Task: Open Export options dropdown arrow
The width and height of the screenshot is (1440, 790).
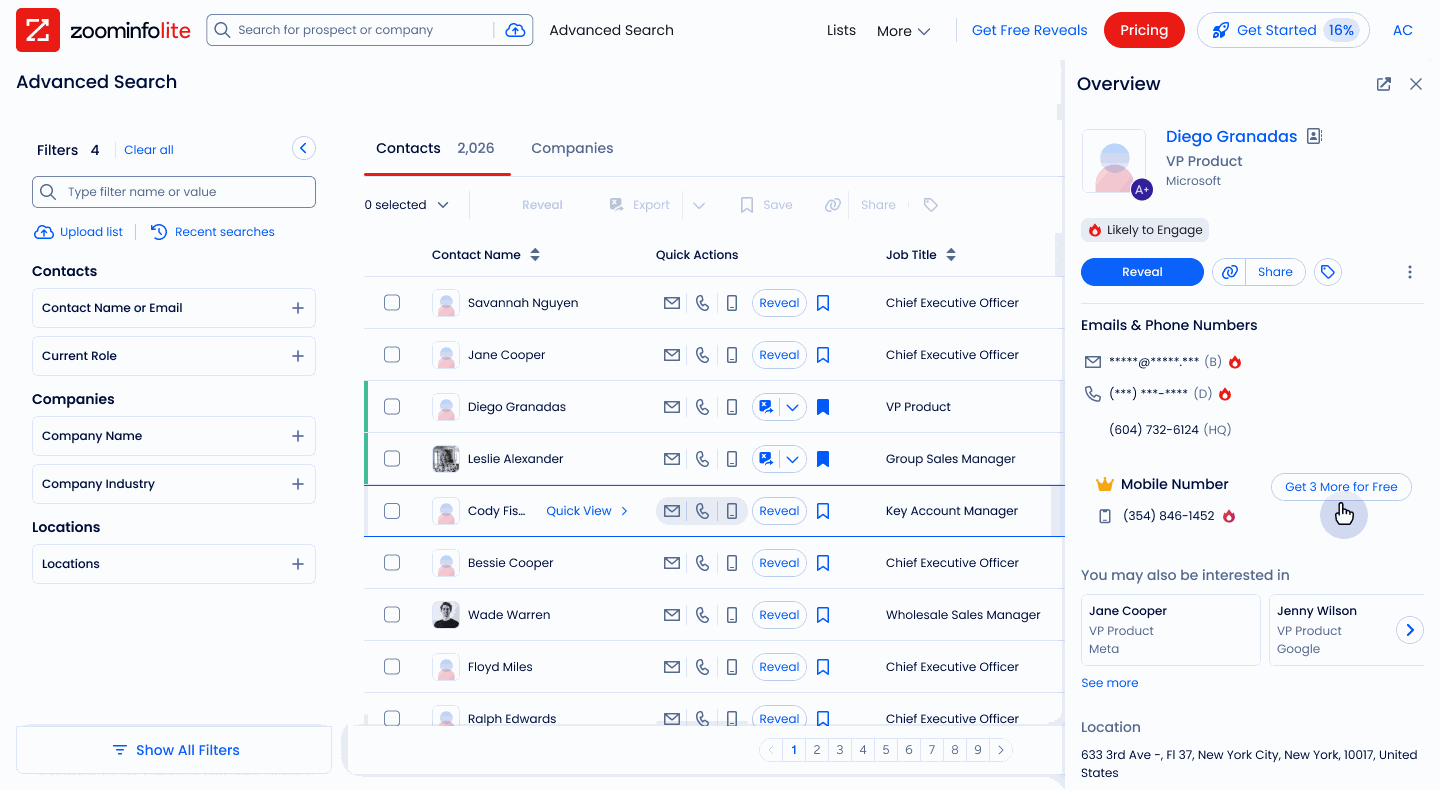Action: pyautogui.click(x=699, y=205)
